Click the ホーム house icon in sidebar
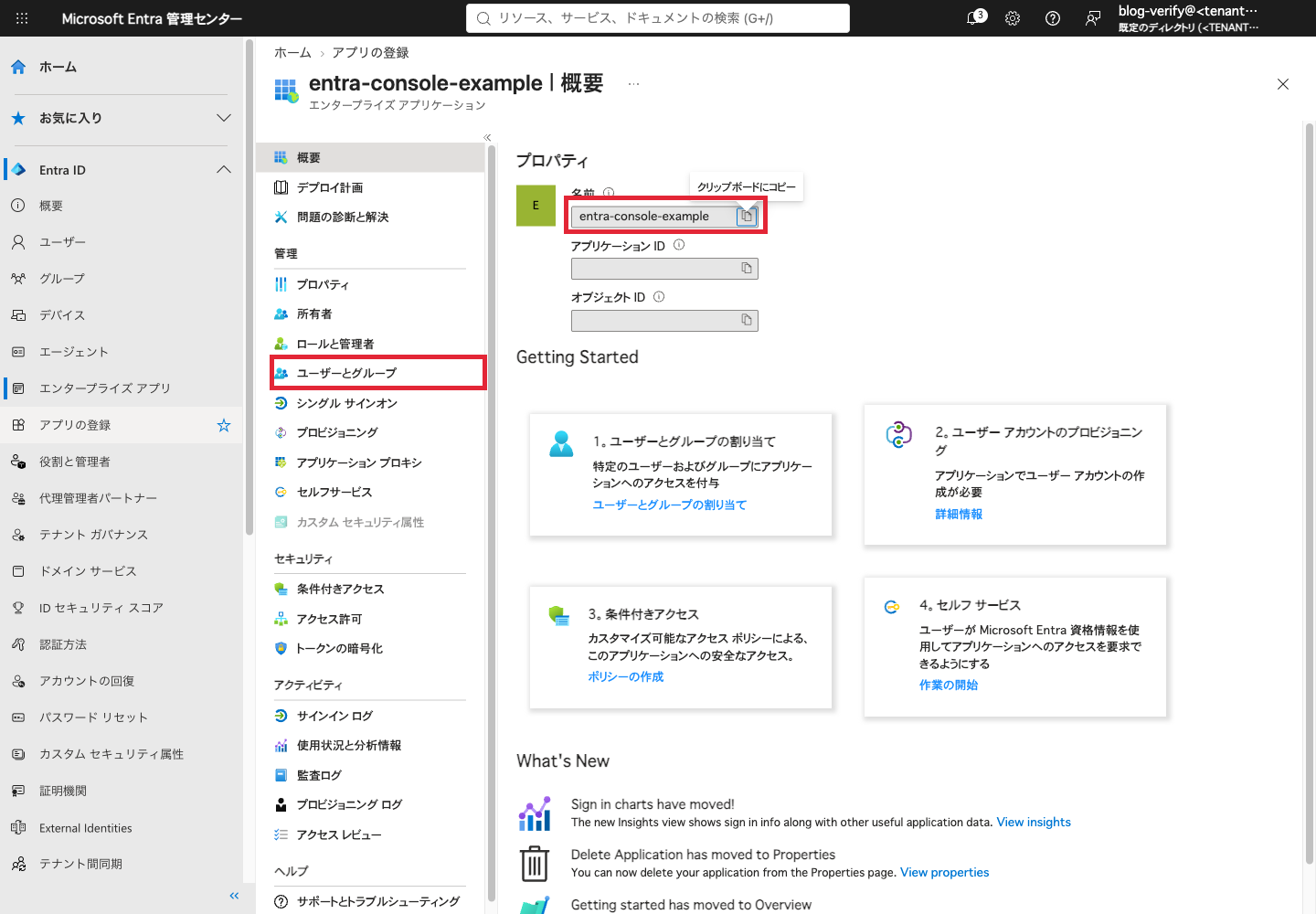The image size is (1316, 914). pyautogui.click(x=18, y=67)
